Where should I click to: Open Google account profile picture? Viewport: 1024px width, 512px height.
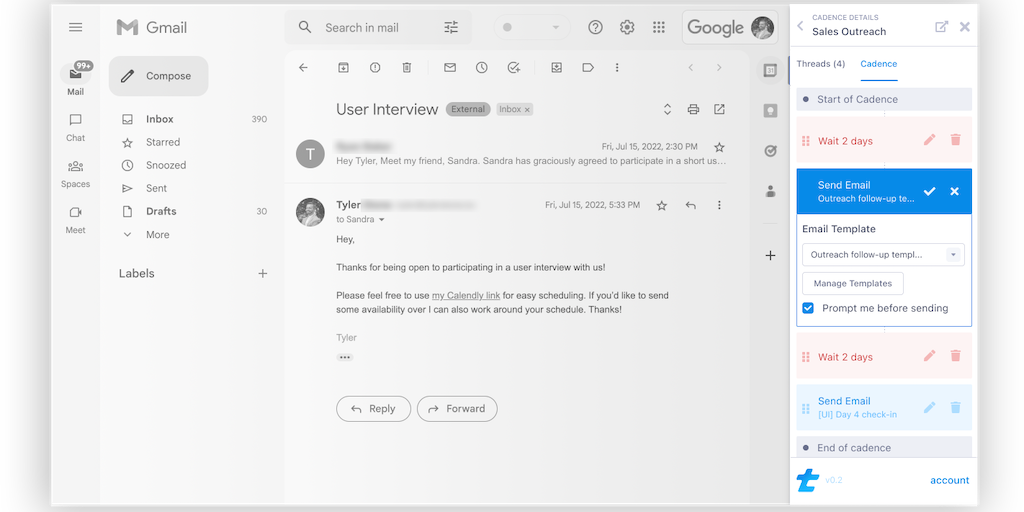tap(762, 27)
